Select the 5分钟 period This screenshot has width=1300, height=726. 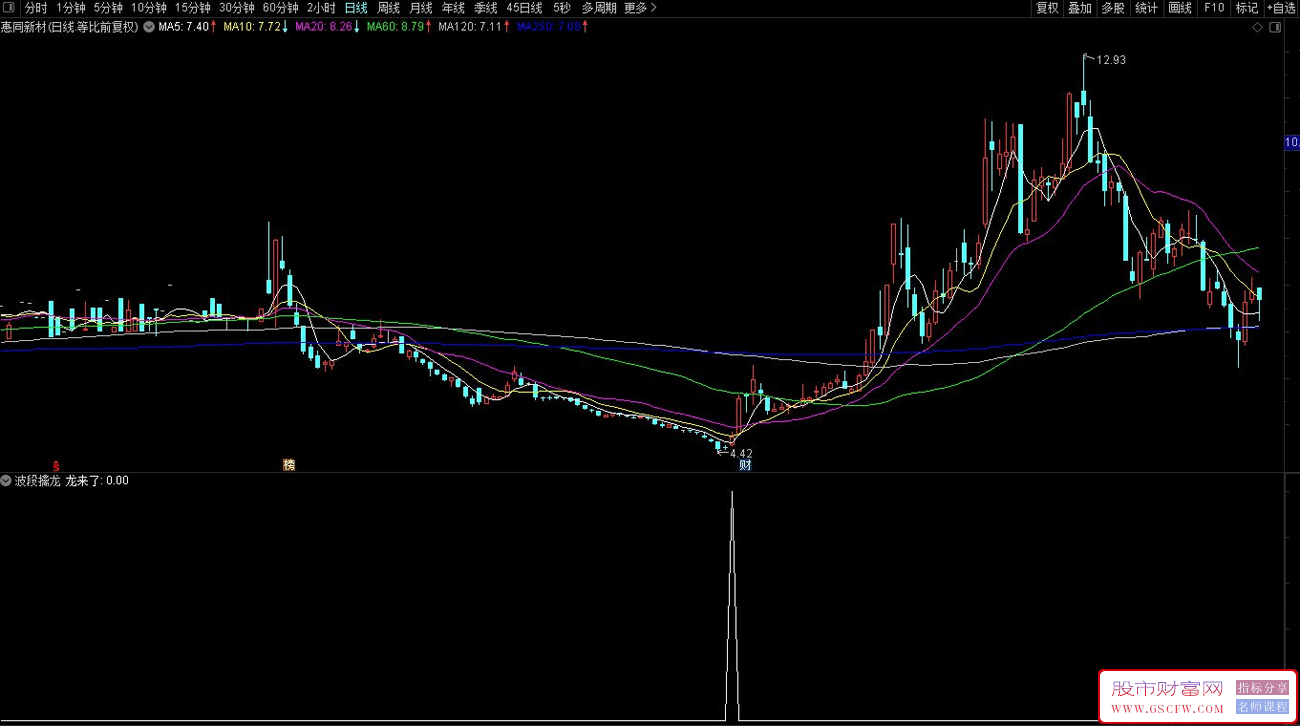(x=108, y=8)
